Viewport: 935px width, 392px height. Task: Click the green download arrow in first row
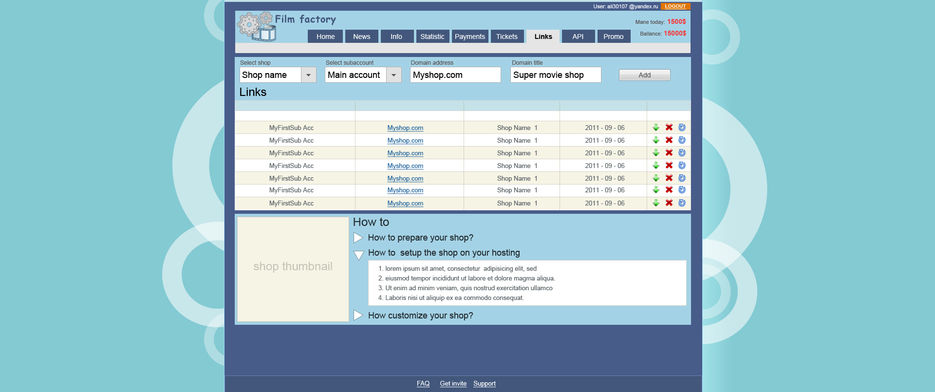click(x=655, y=127)
